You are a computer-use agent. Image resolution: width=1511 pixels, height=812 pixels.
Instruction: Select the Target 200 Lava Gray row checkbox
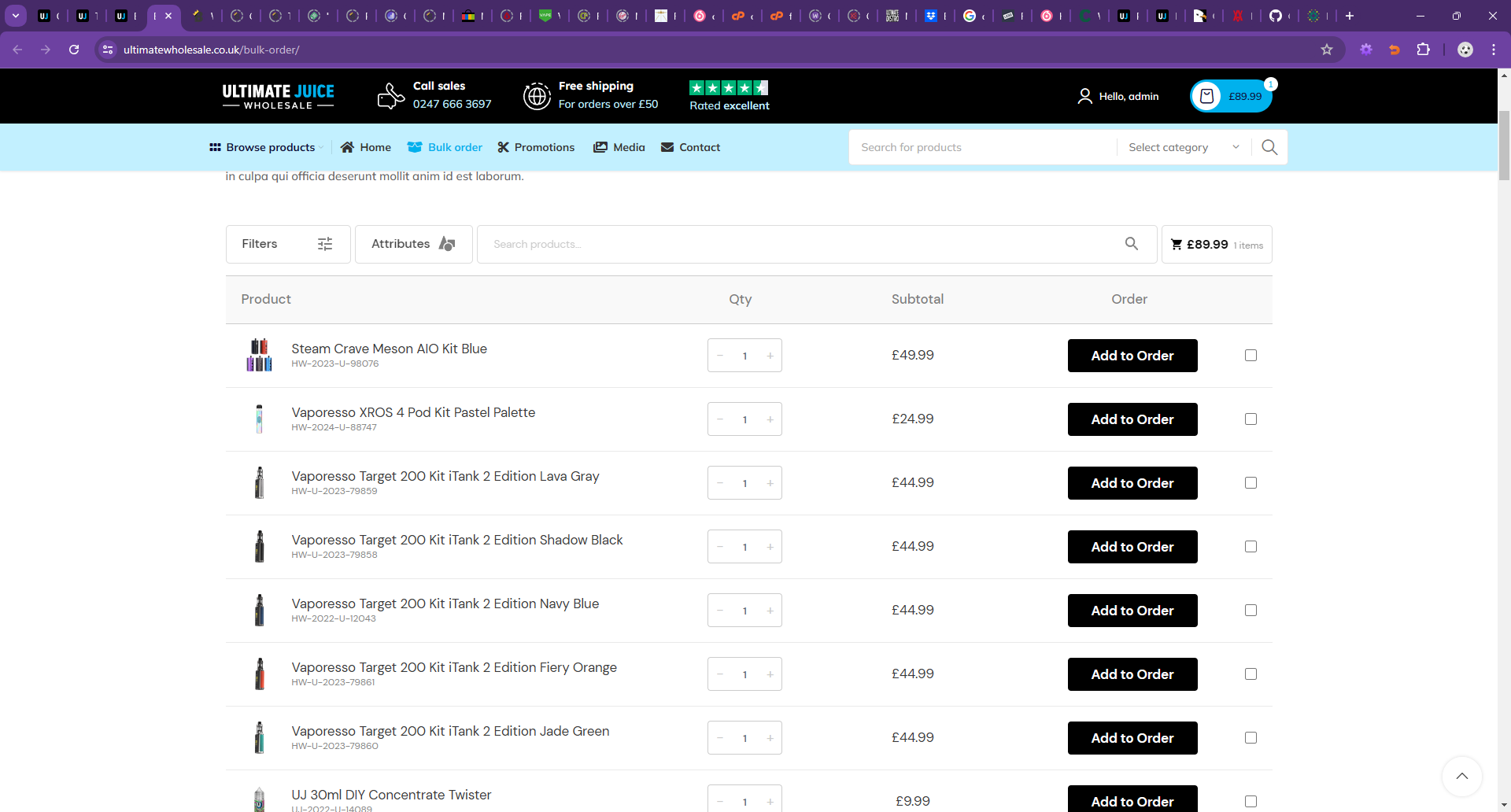1251,483
